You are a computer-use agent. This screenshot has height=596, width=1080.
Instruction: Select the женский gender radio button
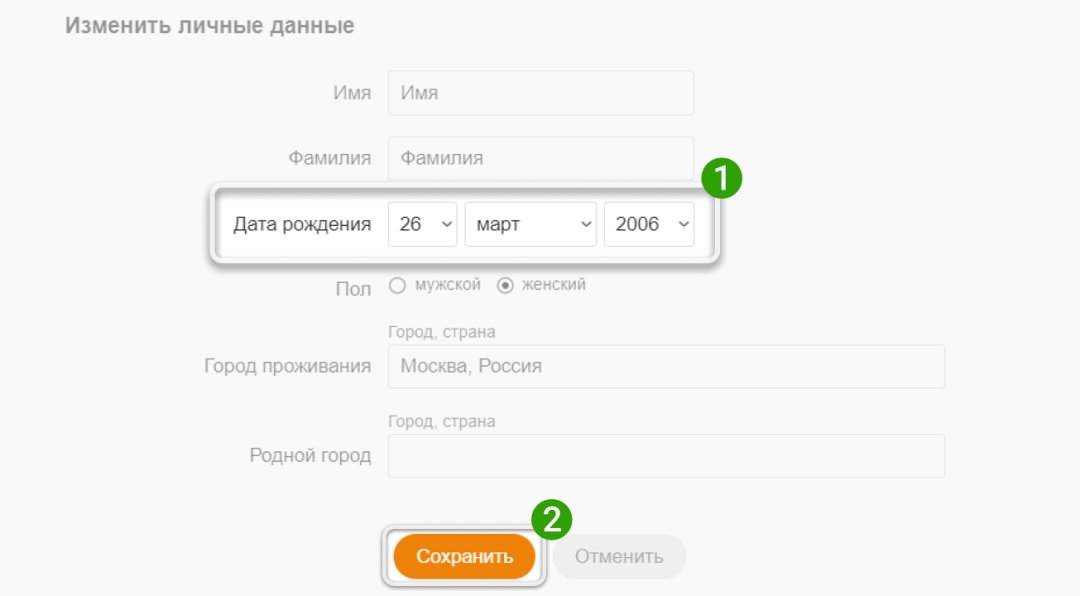pos(505,285)
